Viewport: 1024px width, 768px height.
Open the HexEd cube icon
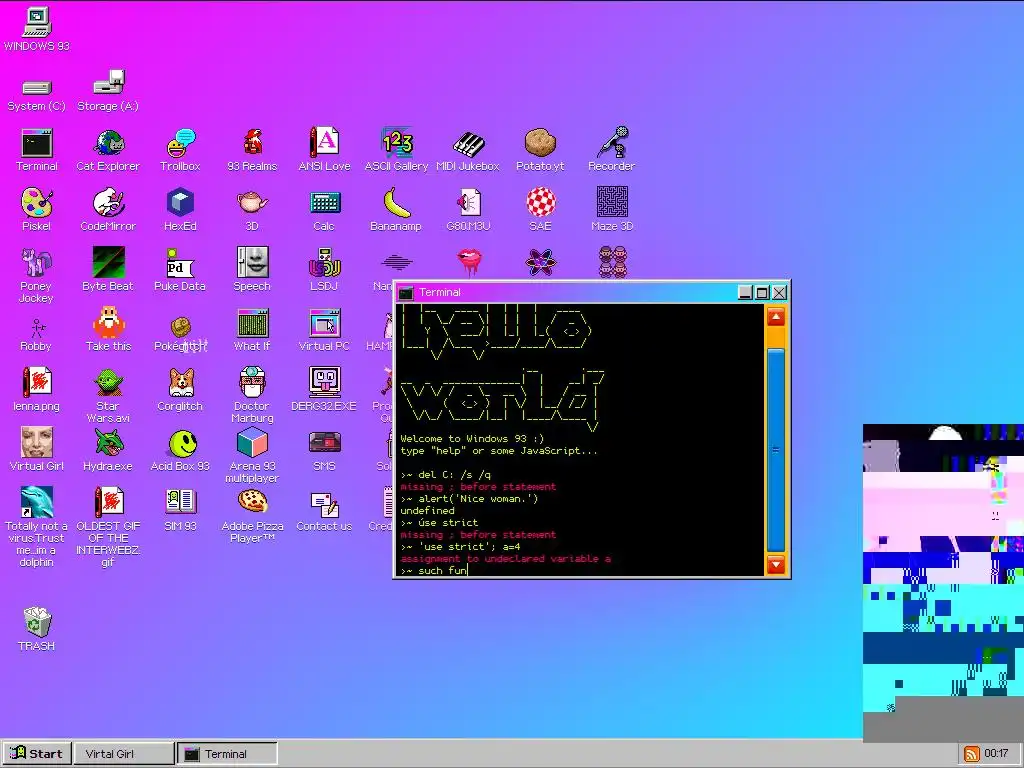[x=180, y=210]
